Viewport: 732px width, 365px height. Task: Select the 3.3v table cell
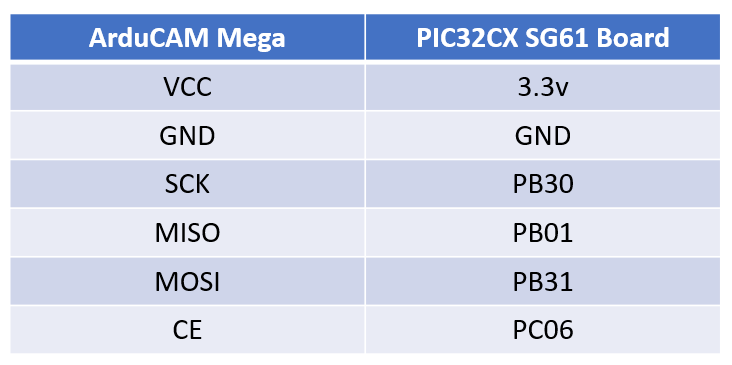(543, 87)
